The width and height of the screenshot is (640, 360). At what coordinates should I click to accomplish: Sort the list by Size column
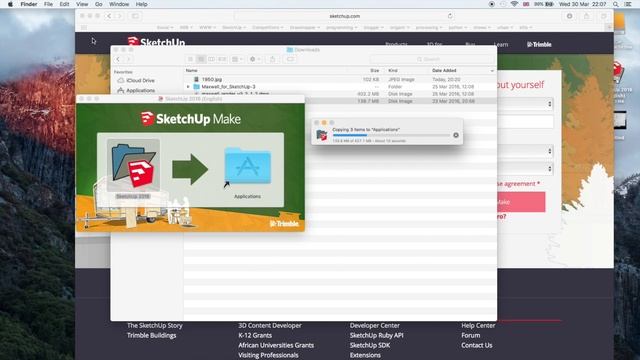pos(374,71)
